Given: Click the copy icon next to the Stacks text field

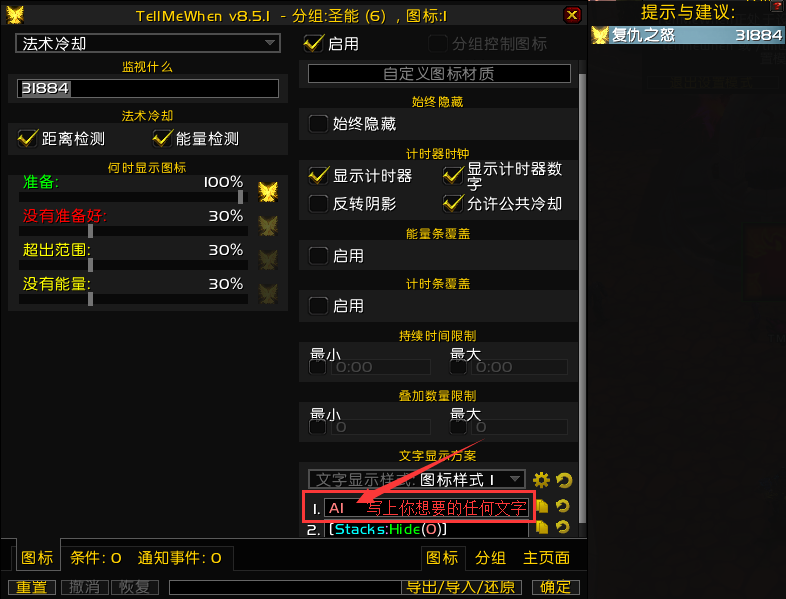Looking at the screenshot, I should [x=542, y=527].
